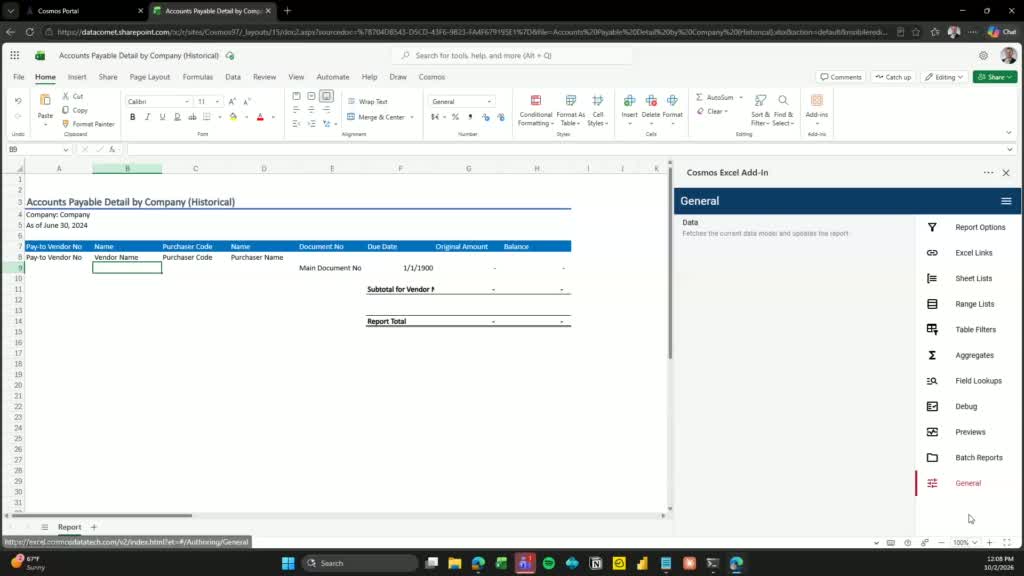Click the Undo button
Screen dimensions: 1024x576
18,101
